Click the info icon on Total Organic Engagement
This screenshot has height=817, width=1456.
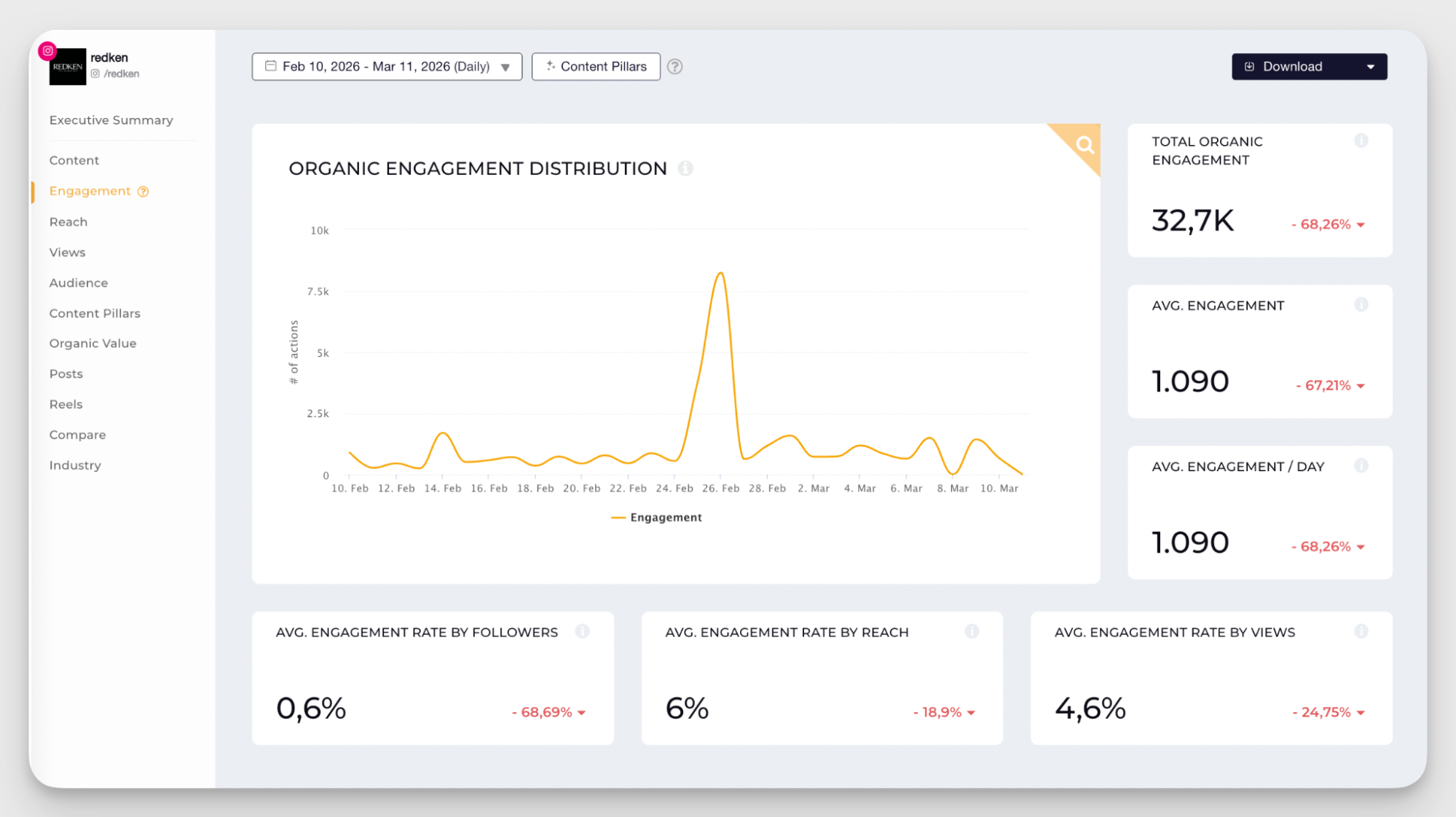coord(1361,141)
